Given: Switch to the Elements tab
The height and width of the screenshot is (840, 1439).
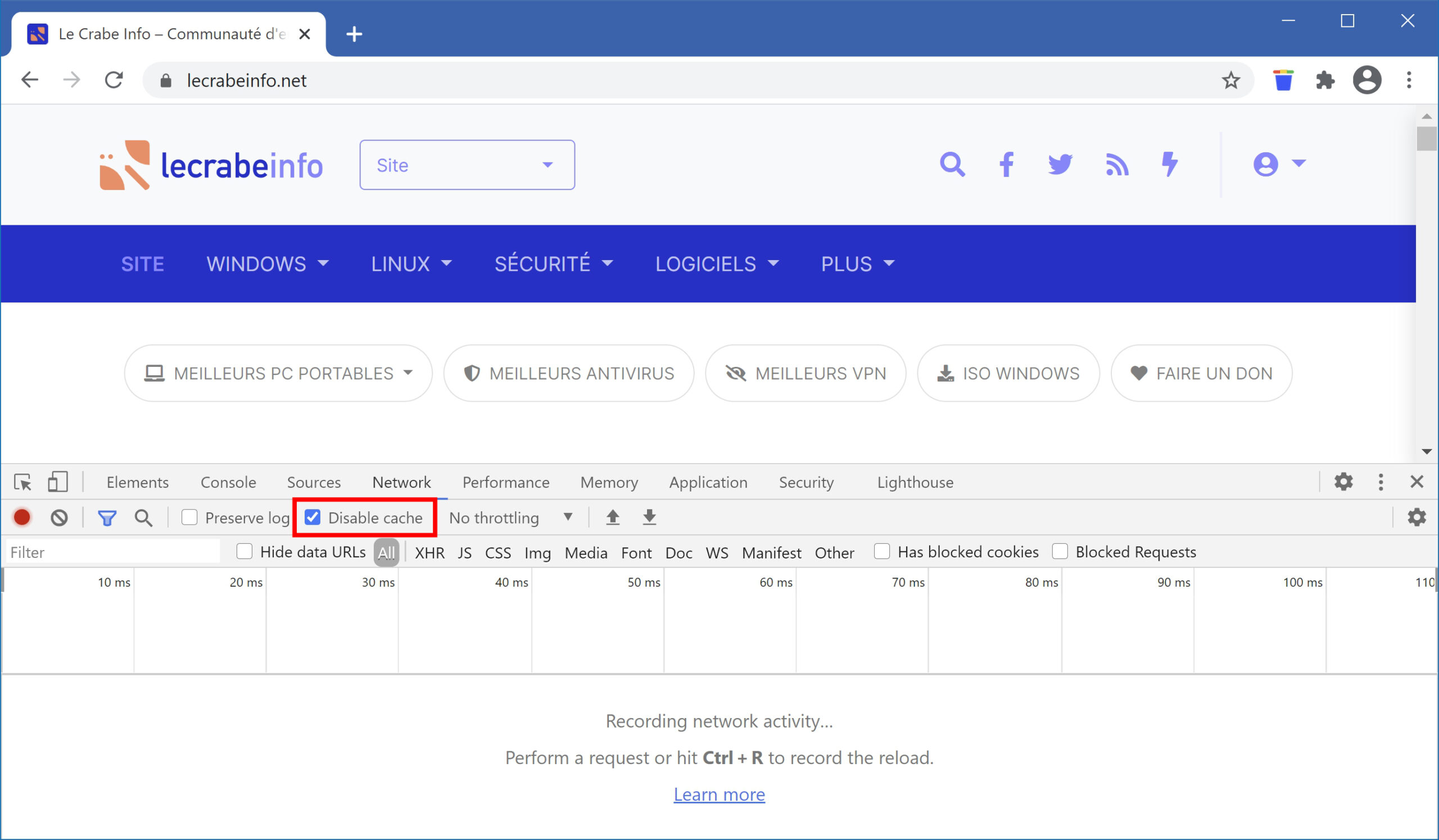Looking at the screenshot, I should coord(138,483).
